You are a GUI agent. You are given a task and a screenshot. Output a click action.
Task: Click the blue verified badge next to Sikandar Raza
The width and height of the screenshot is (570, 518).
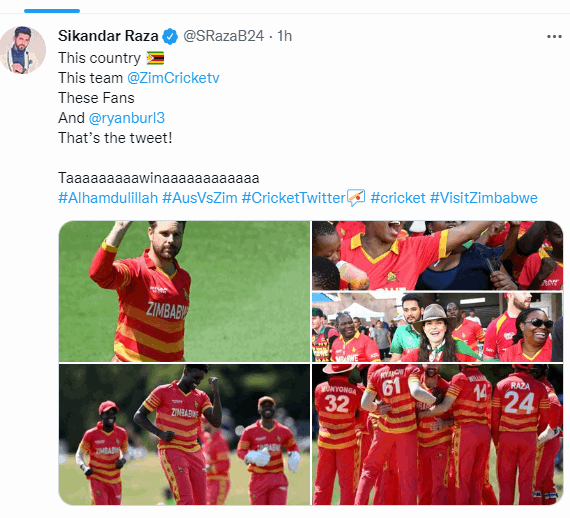(x=170, y=36)
